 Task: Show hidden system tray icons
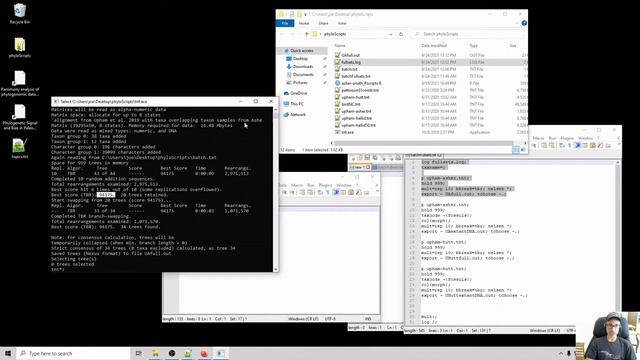tap(560, 353)
